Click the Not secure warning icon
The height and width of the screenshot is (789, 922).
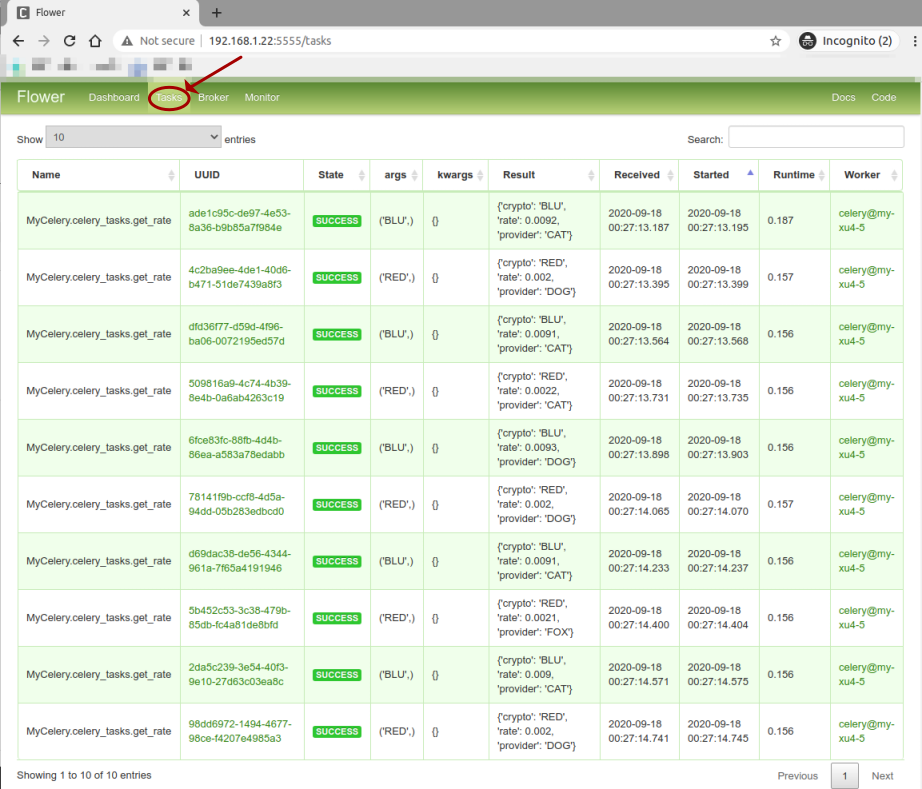click(x=126, y=41)
